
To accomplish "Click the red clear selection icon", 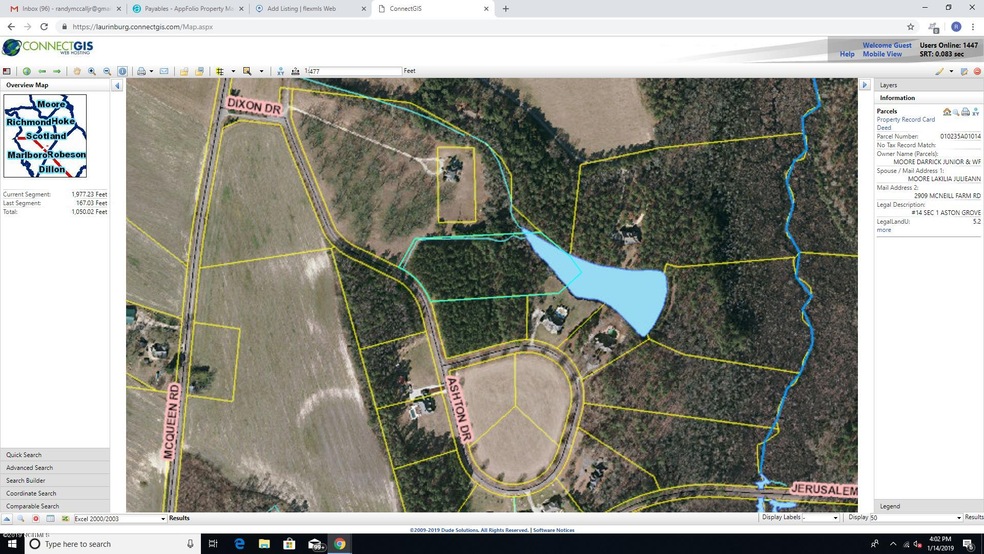I will click(977, 71).
